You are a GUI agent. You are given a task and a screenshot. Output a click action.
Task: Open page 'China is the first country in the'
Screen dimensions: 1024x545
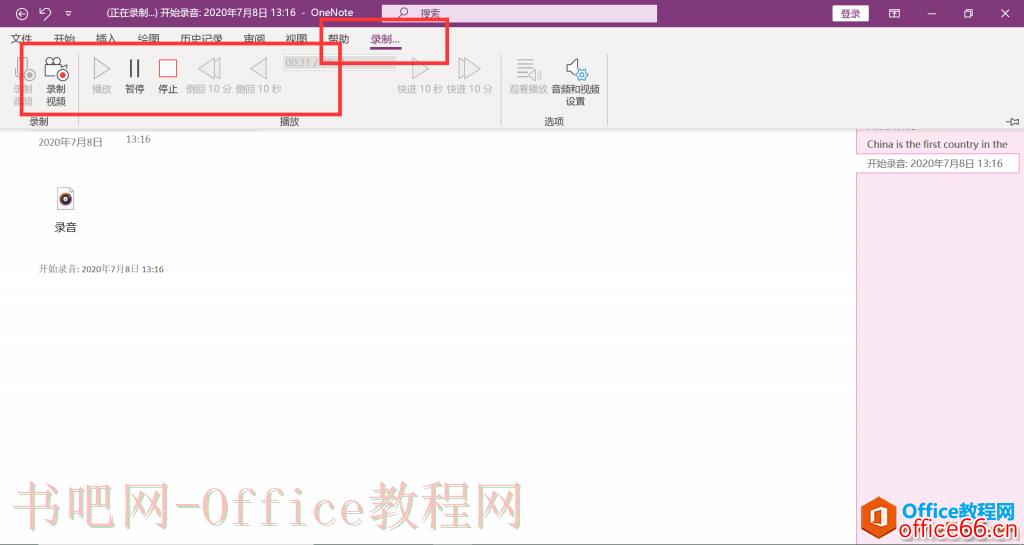click(937, 144)
